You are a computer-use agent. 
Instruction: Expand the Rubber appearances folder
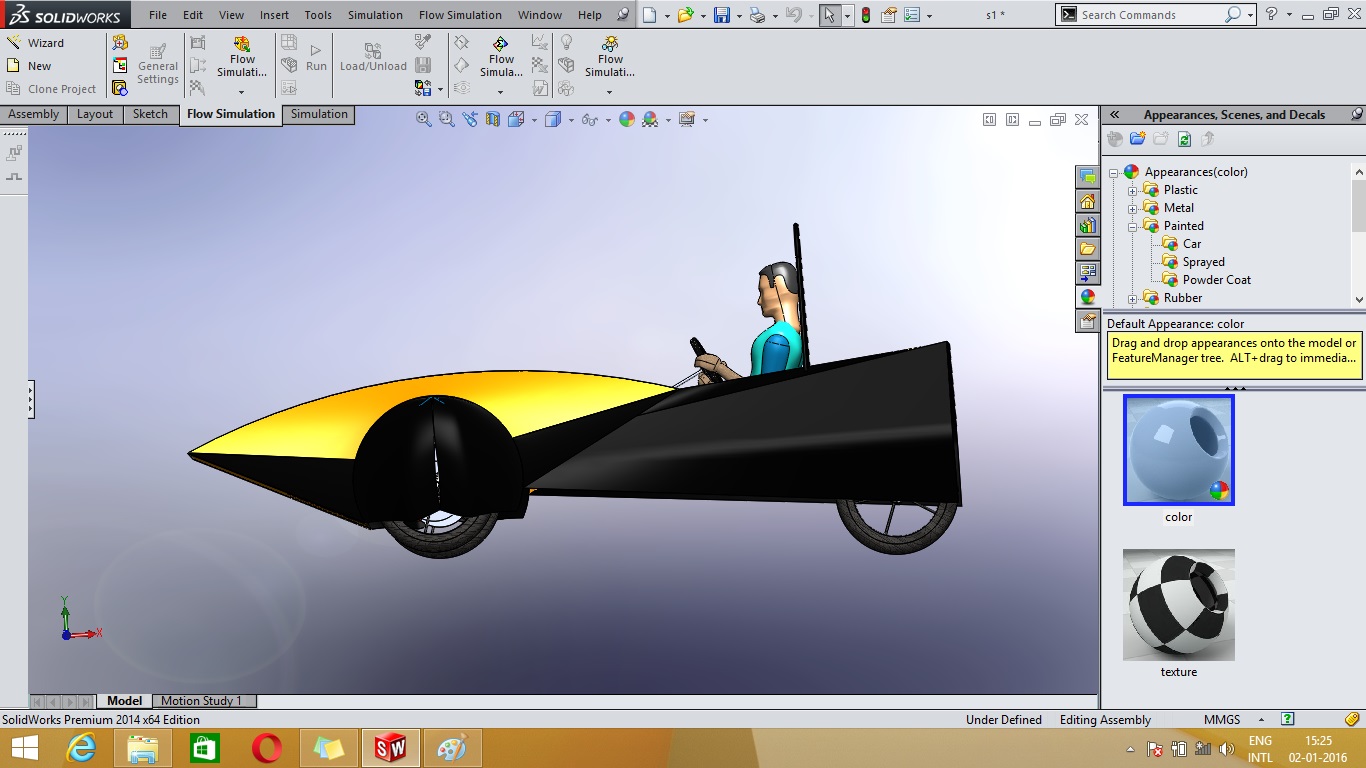tap(1133, 298)
